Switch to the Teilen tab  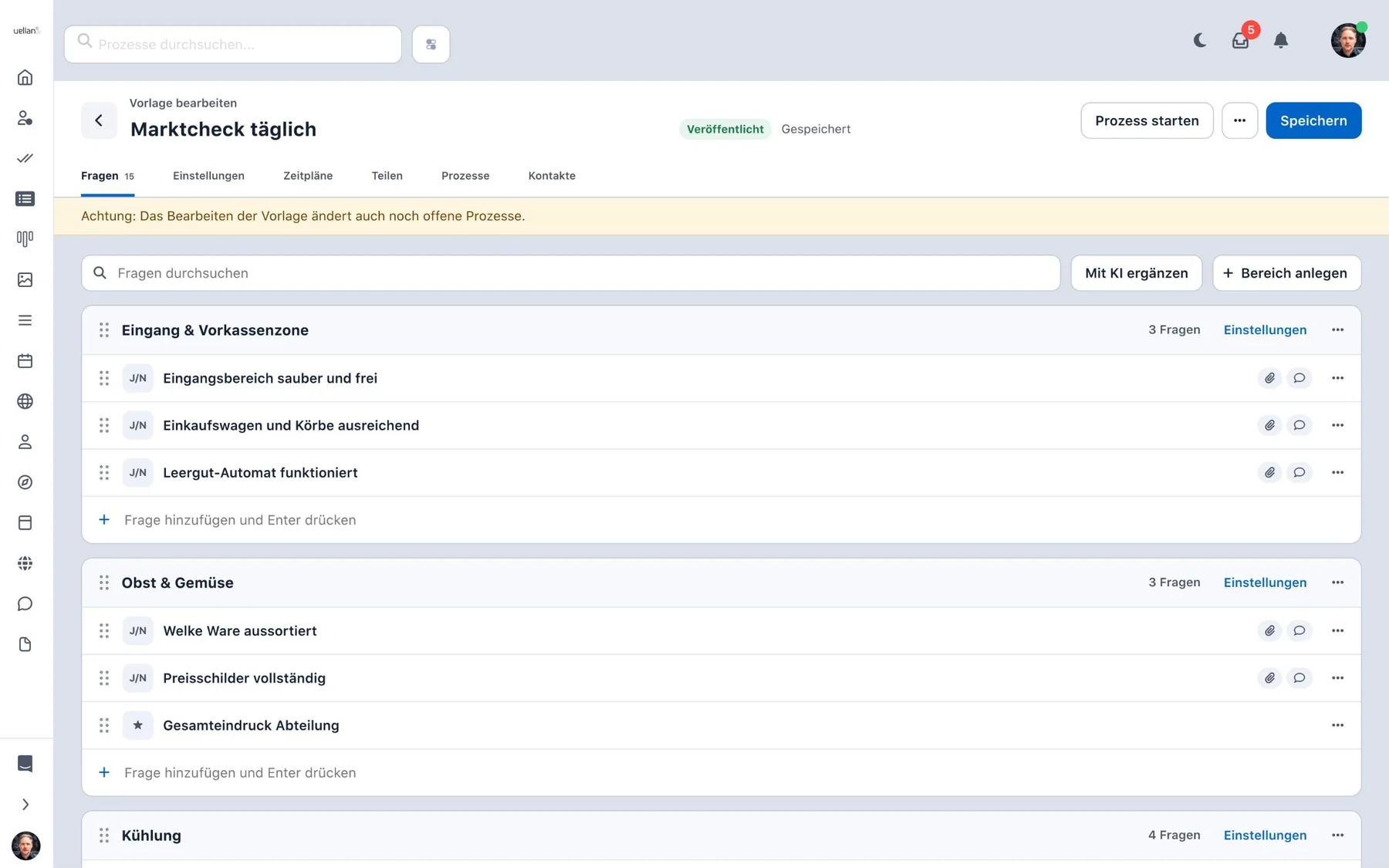click(x=387, y=176)
